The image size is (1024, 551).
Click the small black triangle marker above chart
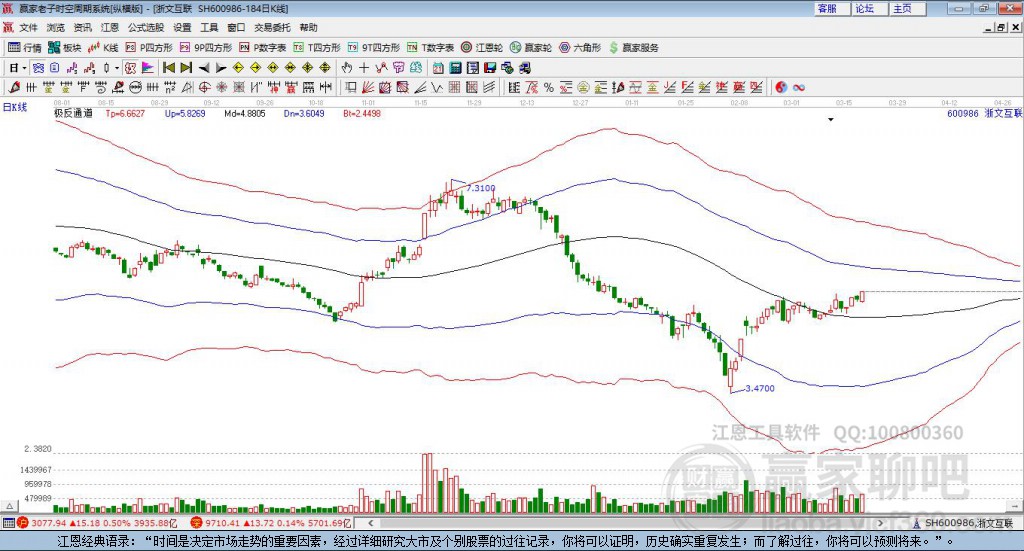(x=831, y=119)
